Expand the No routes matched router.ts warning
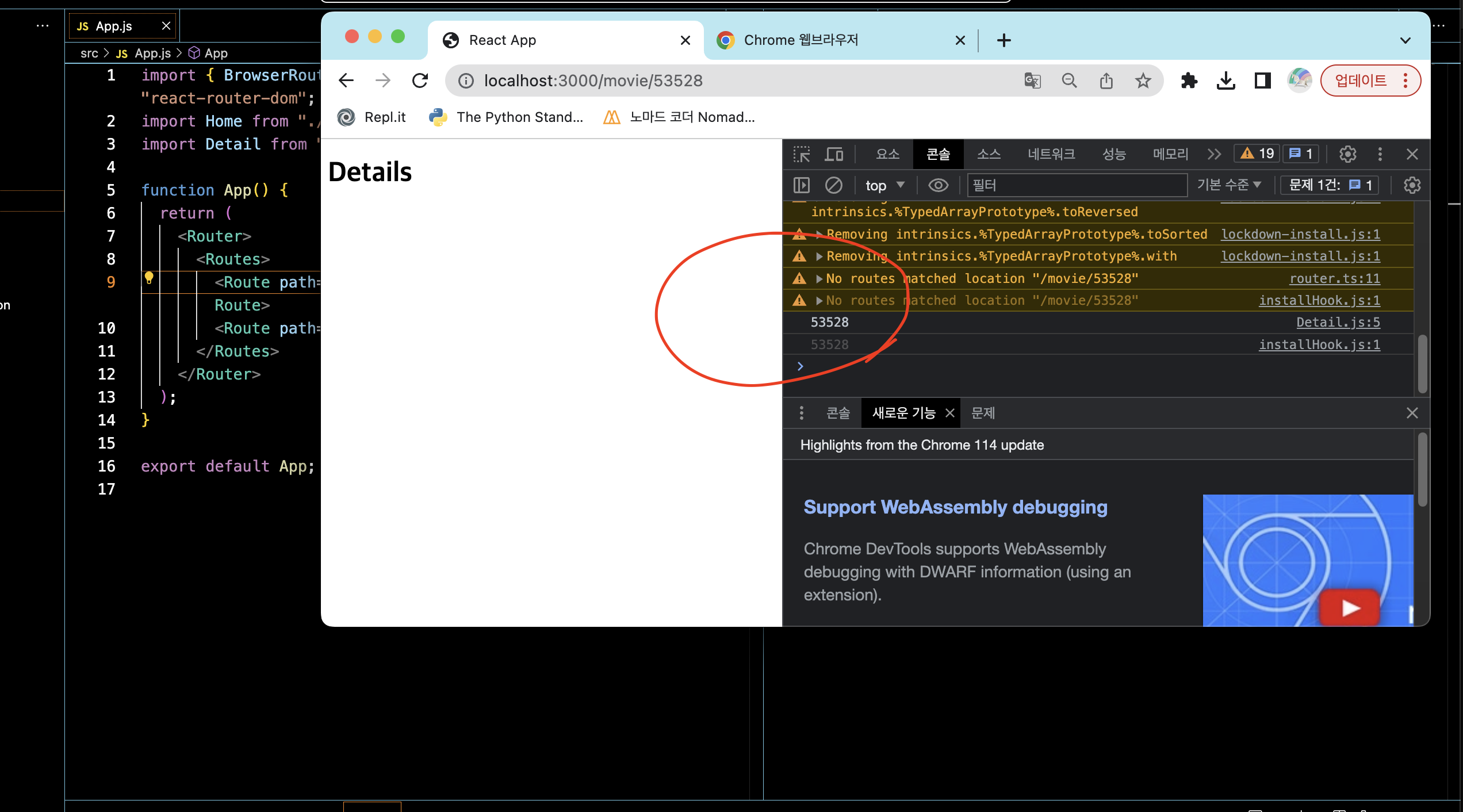The image size is (1463, 812). click(x=819, y=279)
